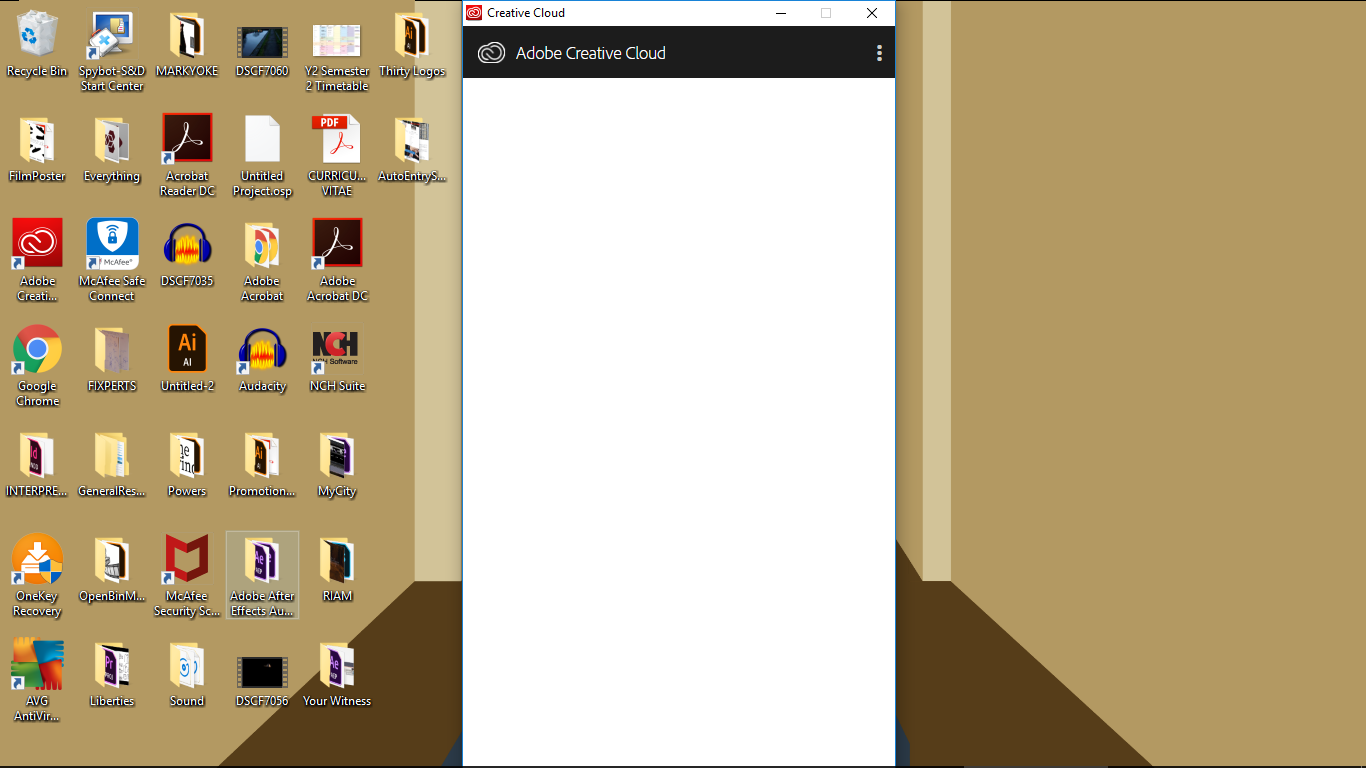This screenshot has width=1366, height=768.
Task: Open McAfee Safe Connect
Action: (111, 242)
